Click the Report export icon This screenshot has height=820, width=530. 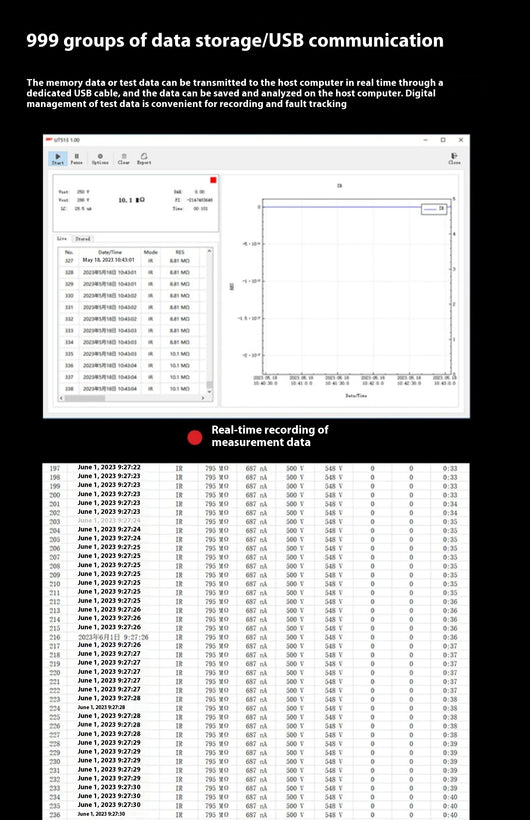[144, 158]
